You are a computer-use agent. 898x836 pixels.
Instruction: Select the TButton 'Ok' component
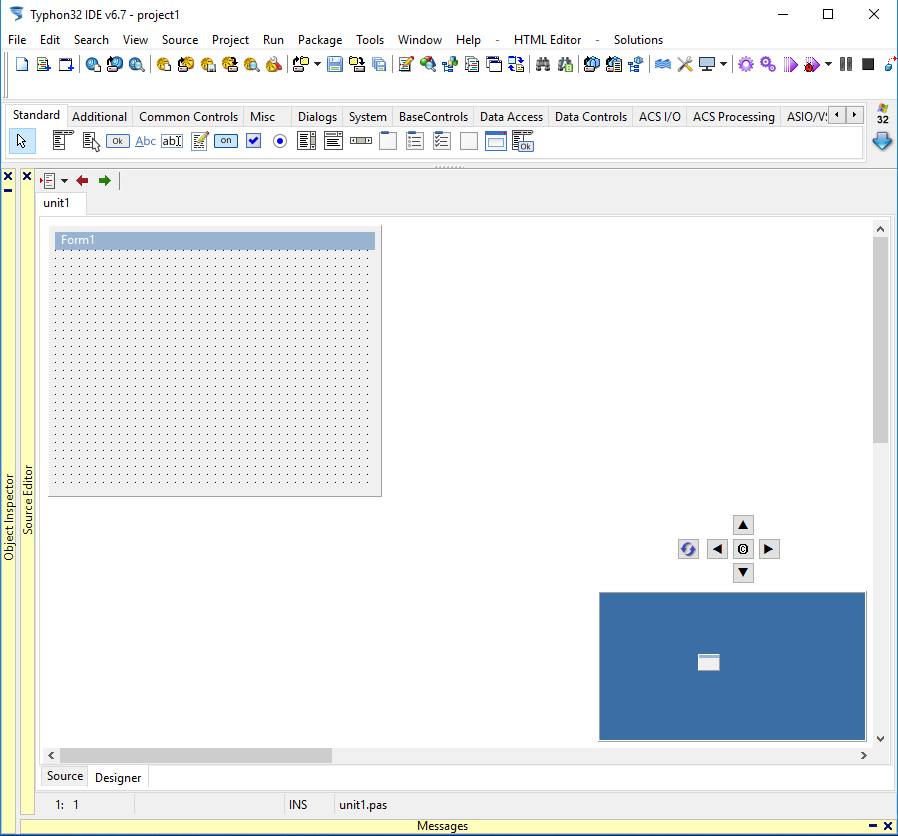[x=117, y=141]
